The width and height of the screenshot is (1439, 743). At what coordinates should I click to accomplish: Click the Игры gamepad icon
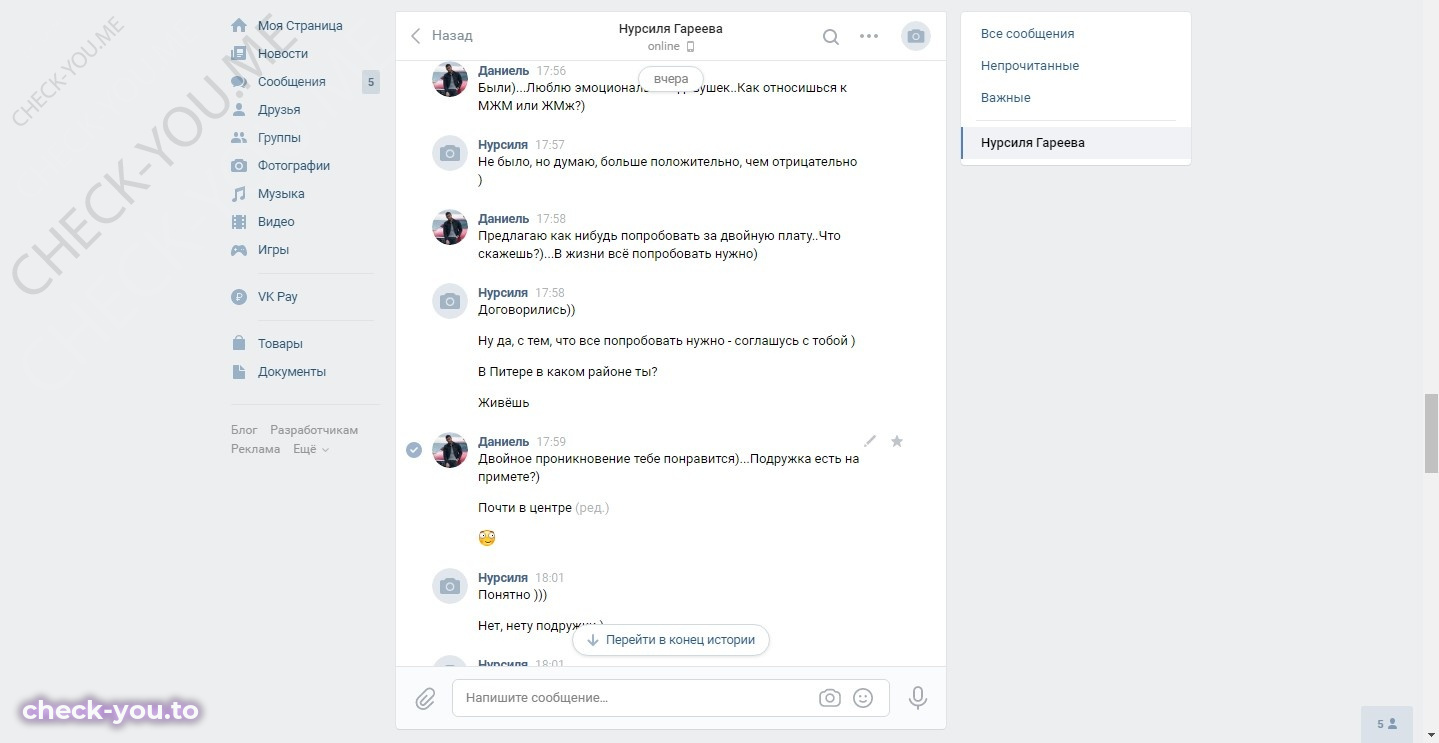click(239, 249)
